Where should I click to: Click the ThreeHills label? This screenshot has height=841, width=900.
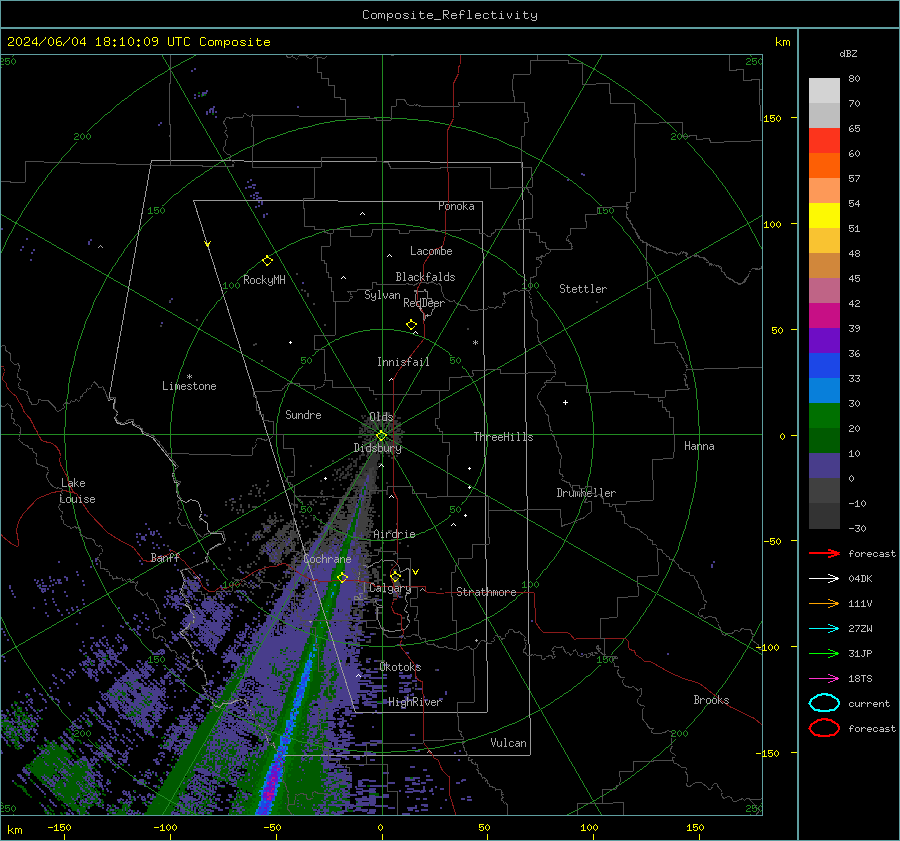[503, 437]
